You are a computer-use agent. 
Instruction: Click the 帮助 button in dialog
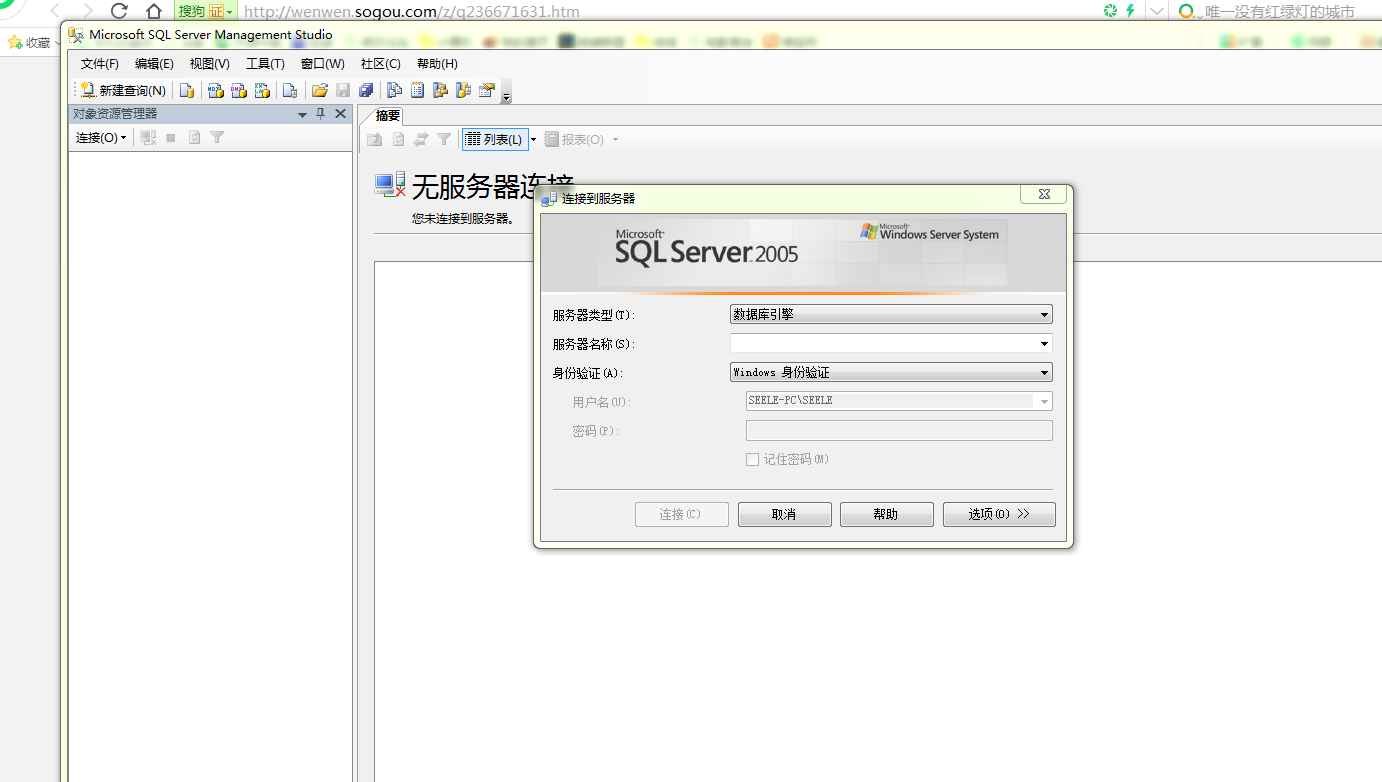[887, 514]
